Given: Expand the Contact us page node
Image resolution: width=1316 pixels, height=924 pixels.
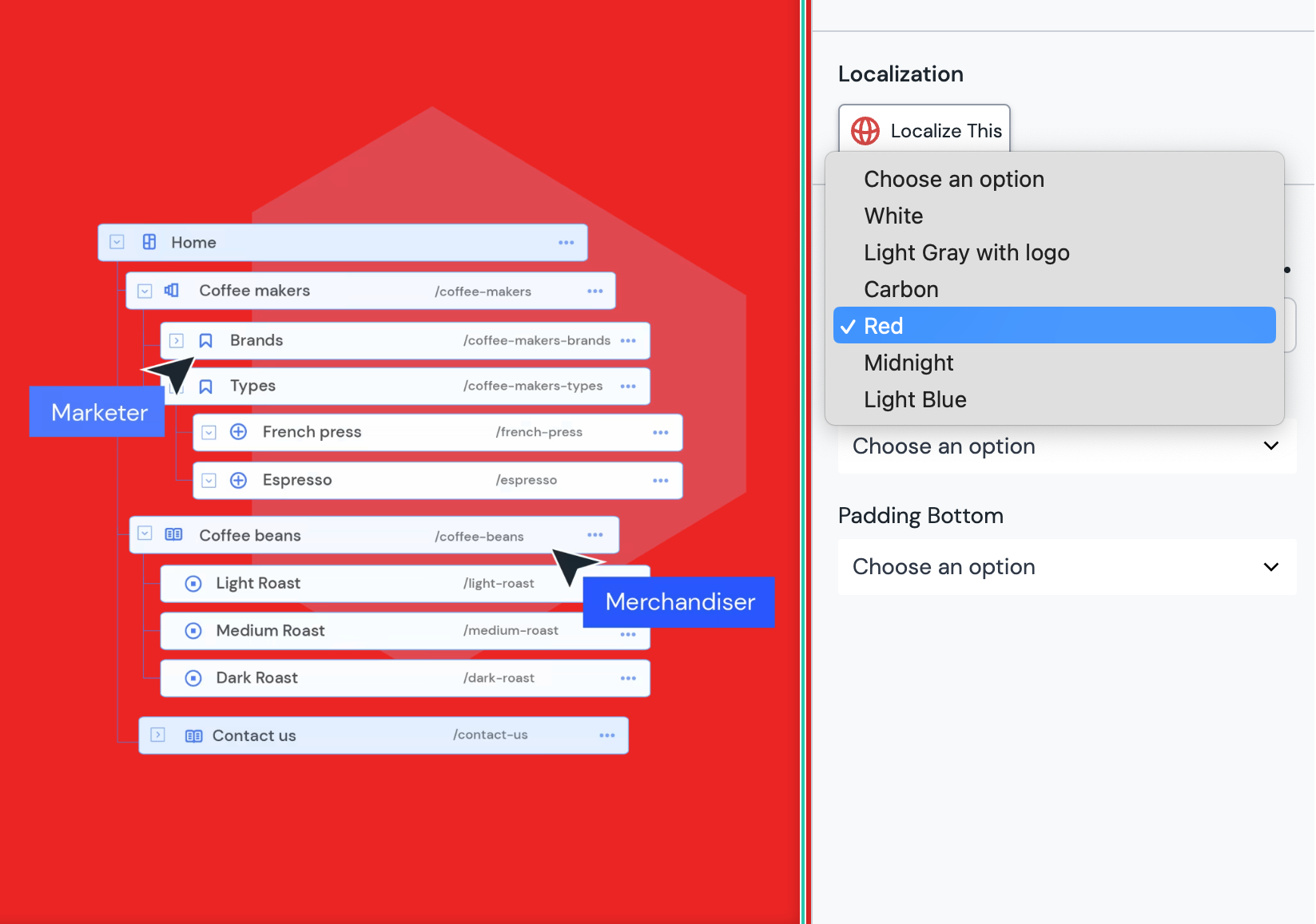Looking at the screenshot, I should tap(157, 735).
